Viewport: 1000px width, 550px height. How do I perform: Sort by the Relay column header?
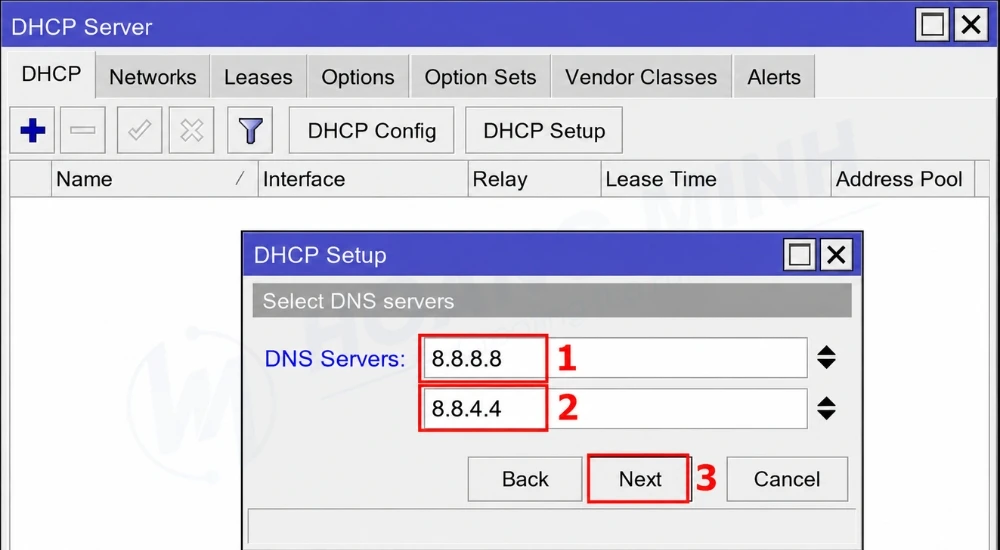click(534, 179)
